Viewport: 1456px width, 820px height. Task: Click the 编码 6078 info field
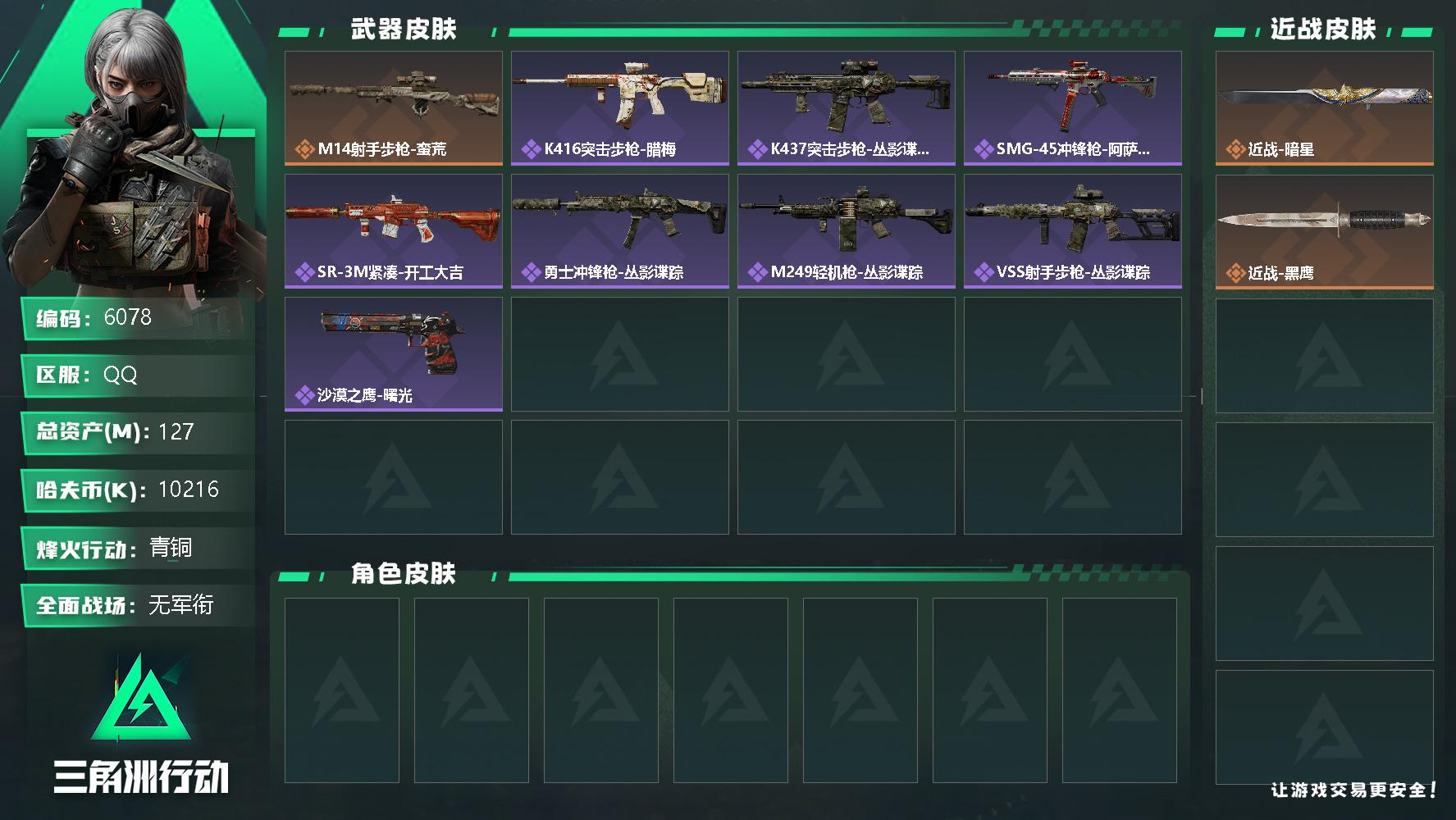138,318
